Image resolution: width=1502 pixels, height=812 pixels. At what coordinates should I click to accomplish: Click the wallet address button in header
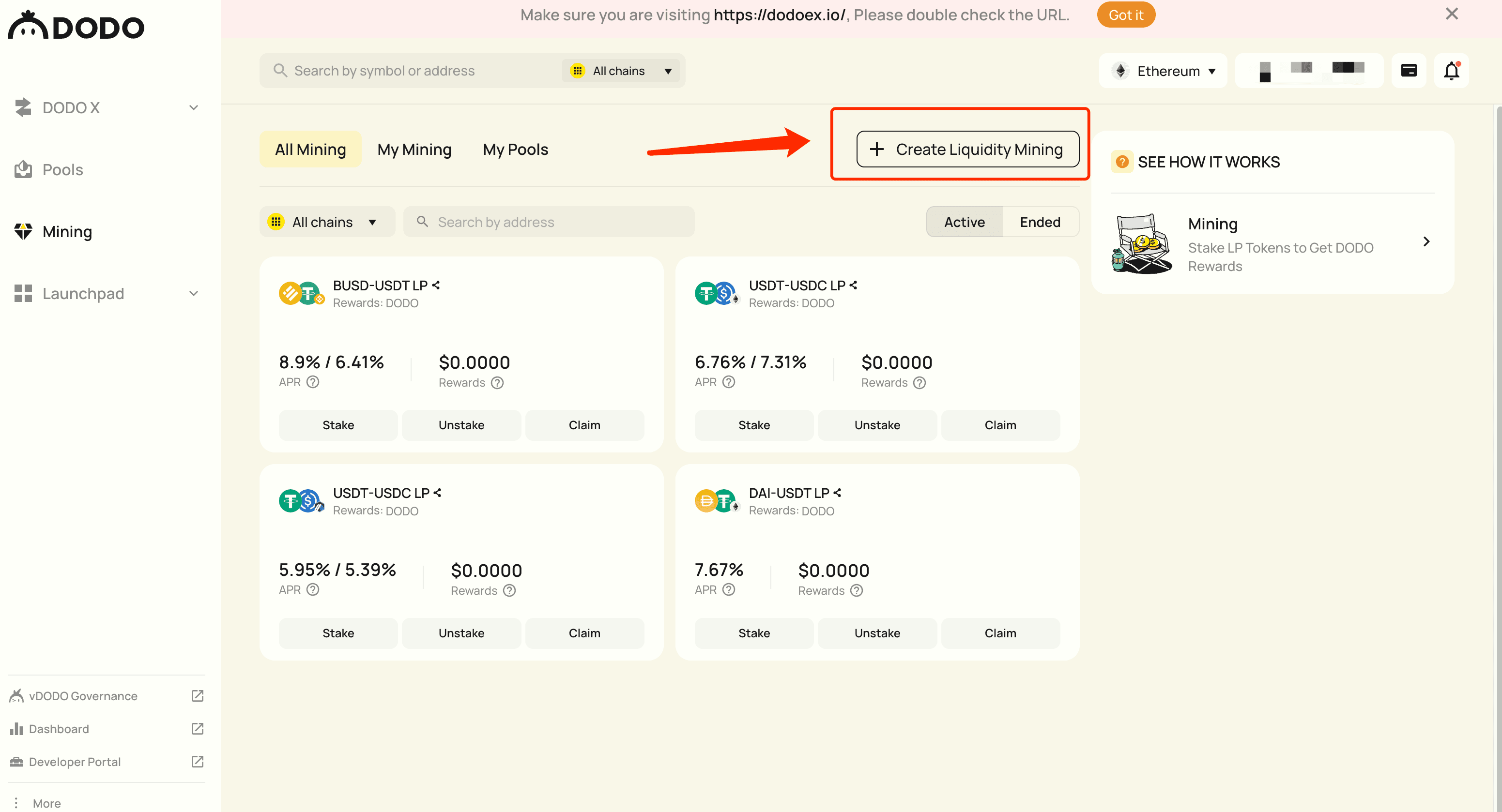click(1309, 71)
